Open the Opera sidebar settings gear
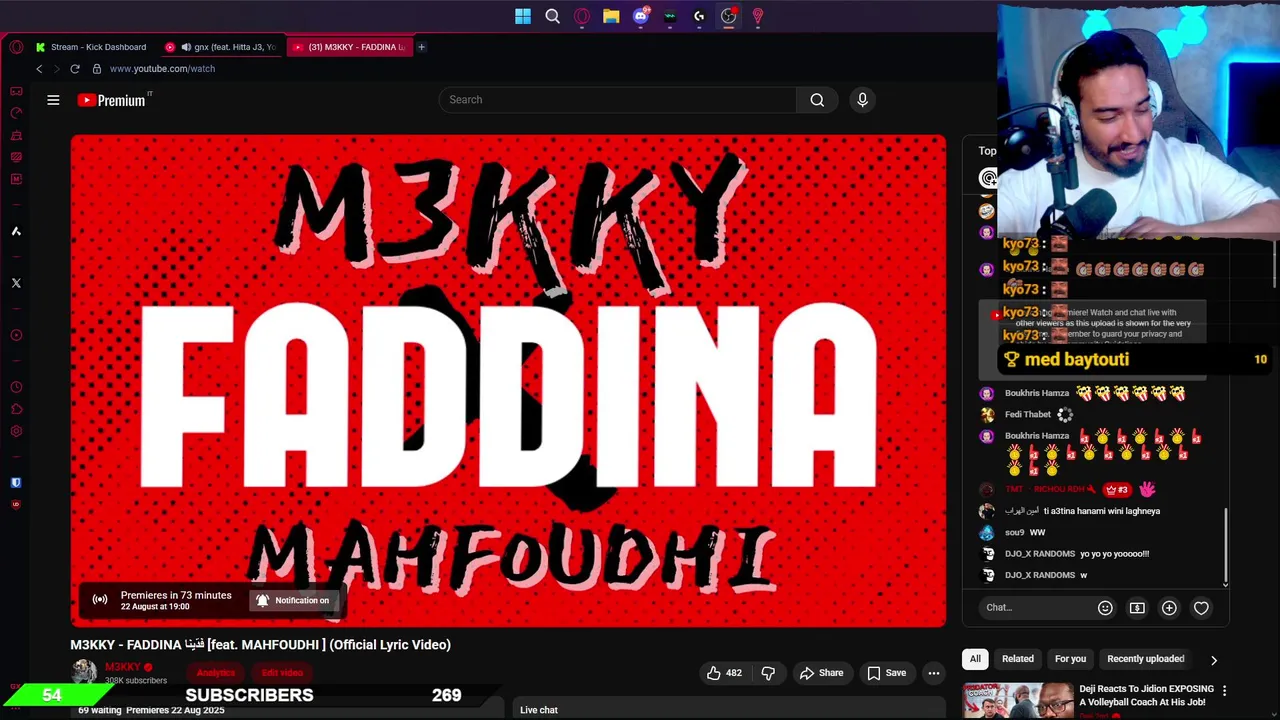 [16, 431]
